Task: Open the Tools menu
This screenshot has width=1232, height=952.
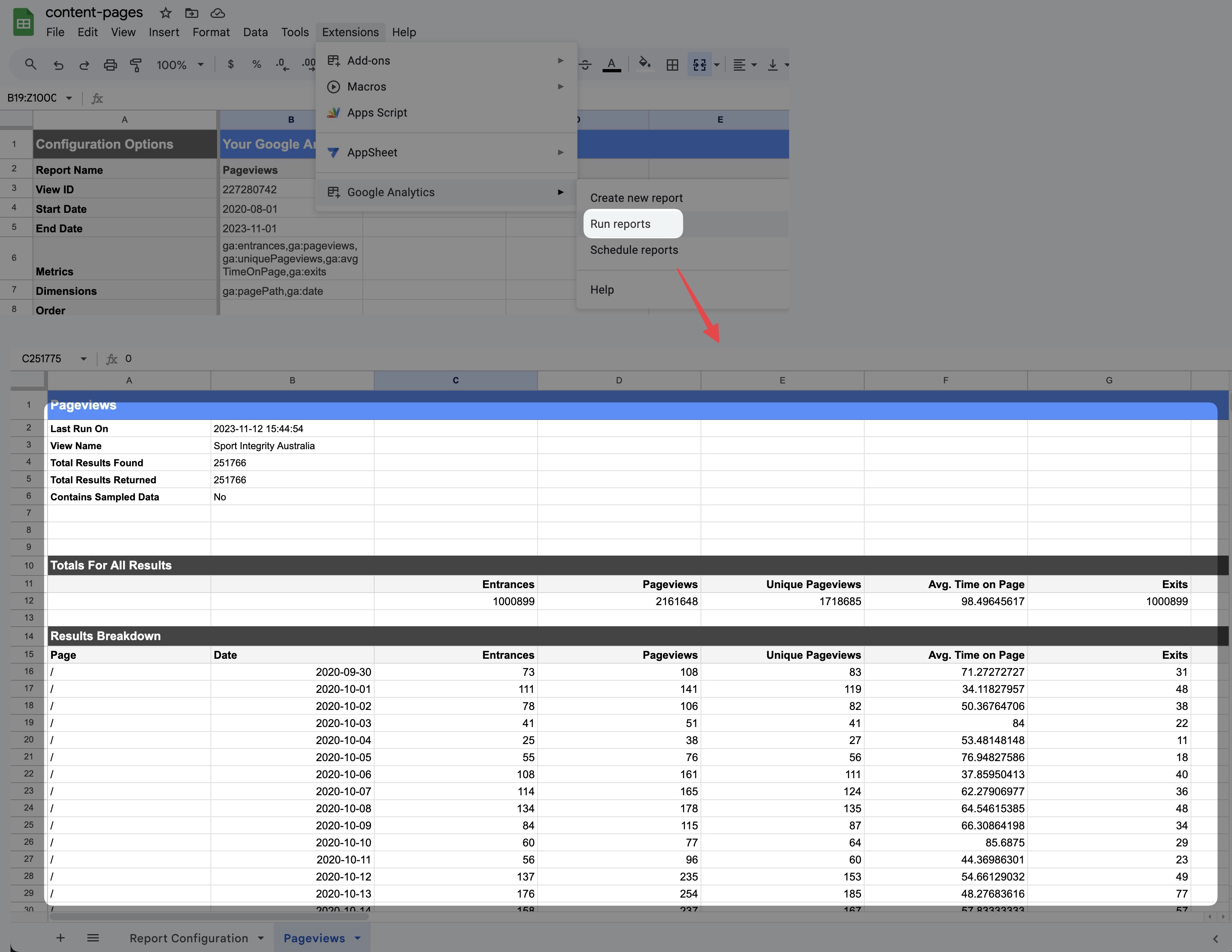Action: [295, 32]
